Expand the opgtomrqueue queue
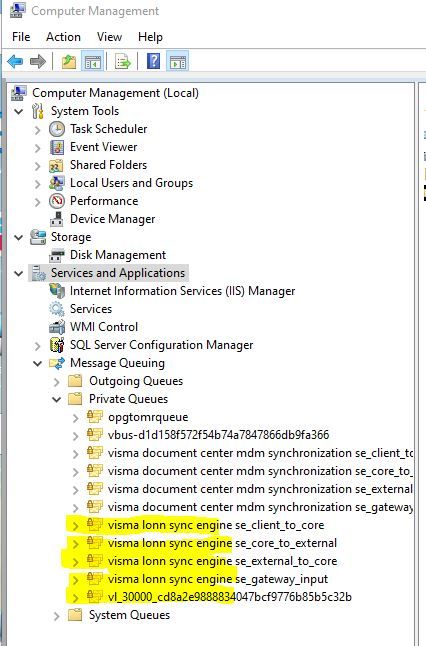The height and width of the screenshot is (646, 426). click(76, 418)
